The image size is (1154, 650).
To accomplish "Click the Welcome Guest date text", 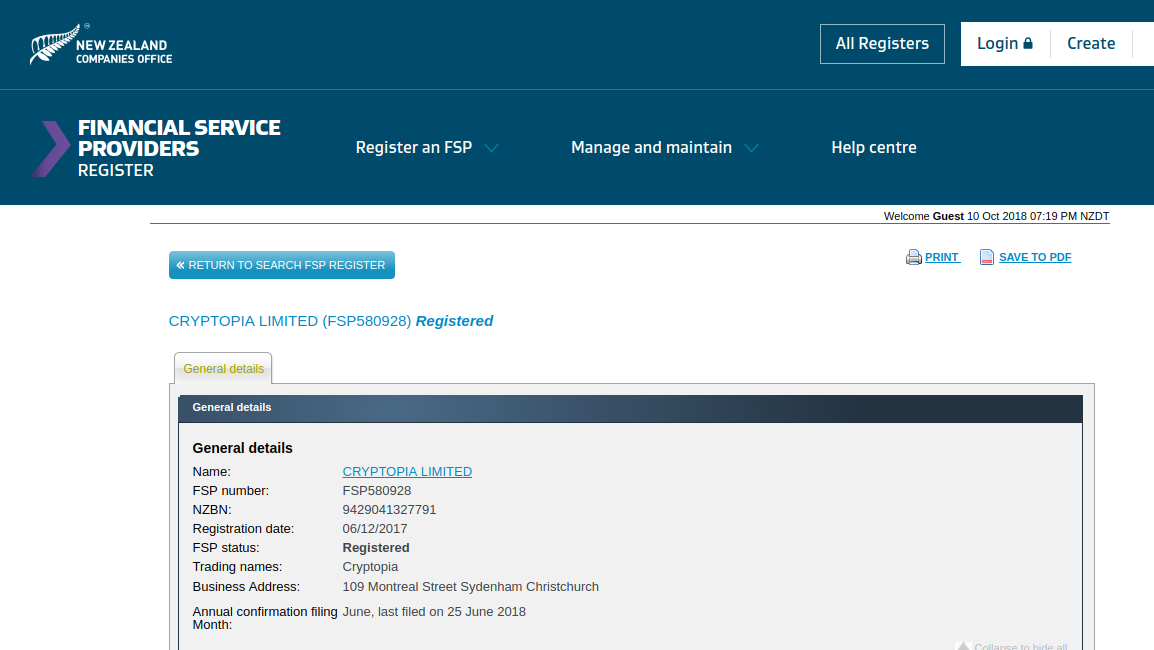I will click(x=997, y=216).
